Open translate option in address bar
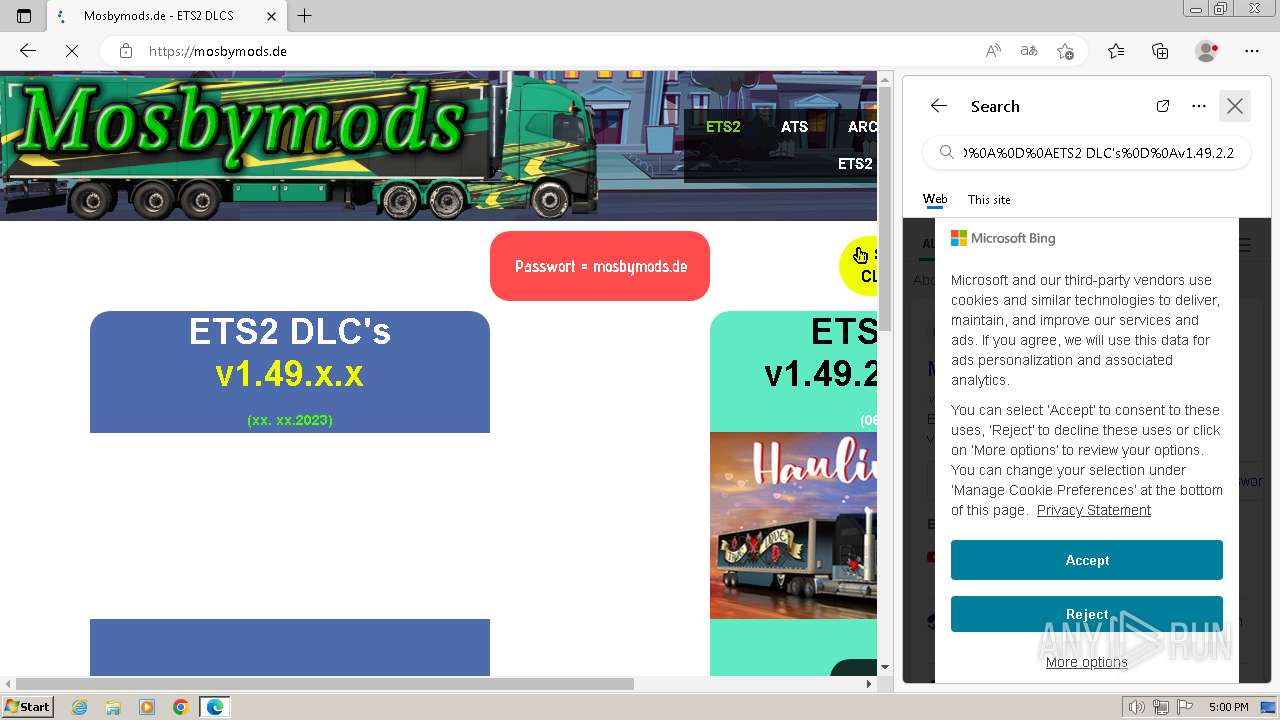1280x720 pixels. click(1029, 51)
